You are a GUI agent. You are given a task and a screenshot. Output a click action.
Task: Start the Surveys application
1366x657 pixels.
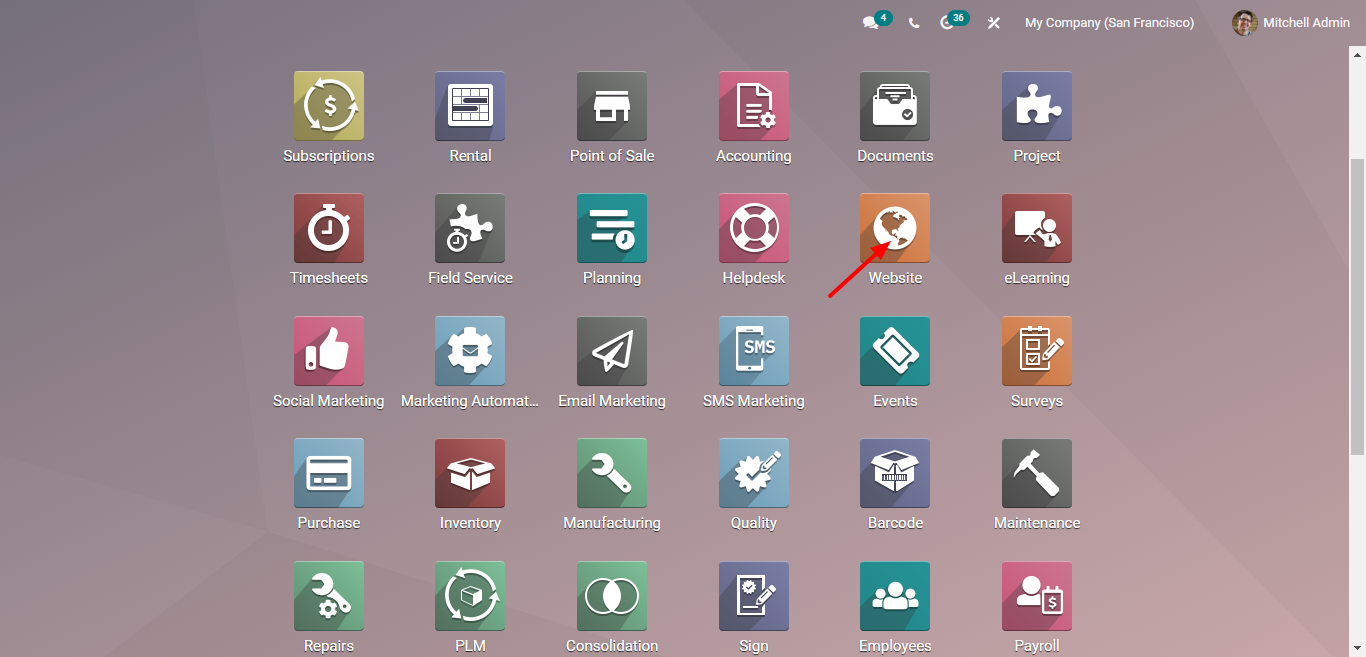coord(1036,351)
